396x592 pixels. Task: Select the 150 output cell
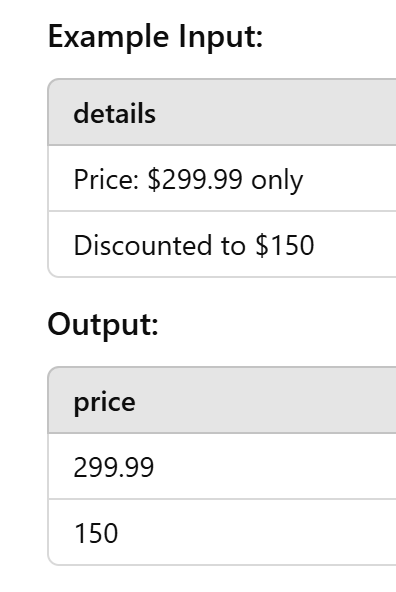coord(222,532)
